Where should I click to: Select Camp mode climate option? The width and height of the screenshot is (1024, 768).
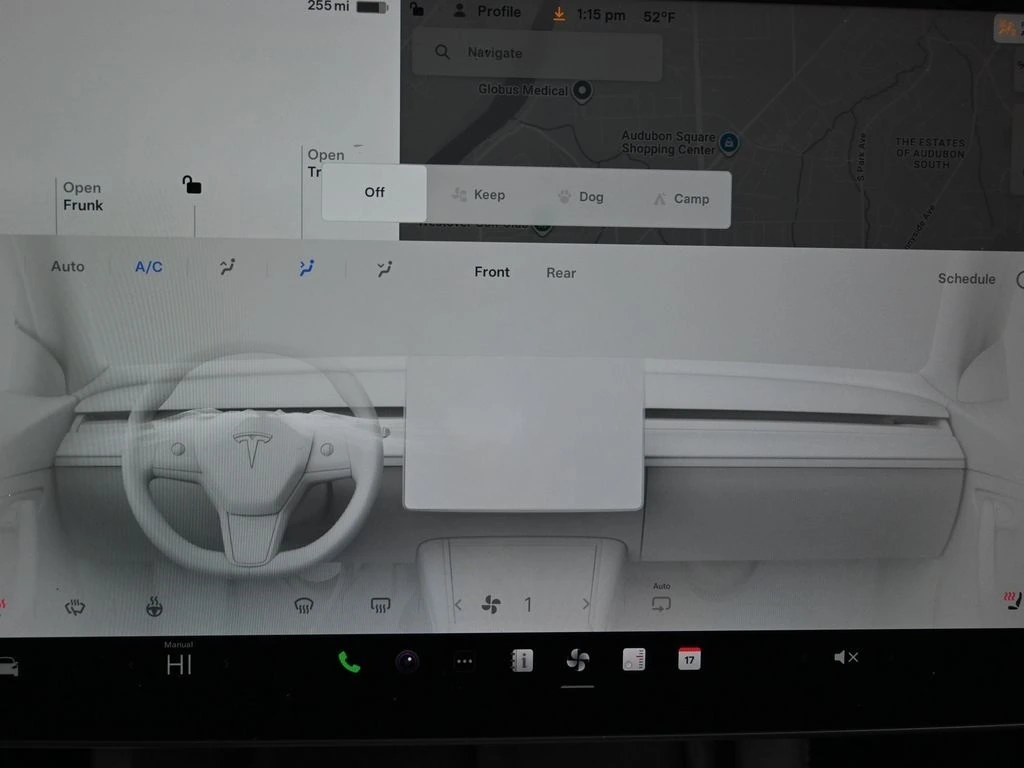(x=681, y=199)
